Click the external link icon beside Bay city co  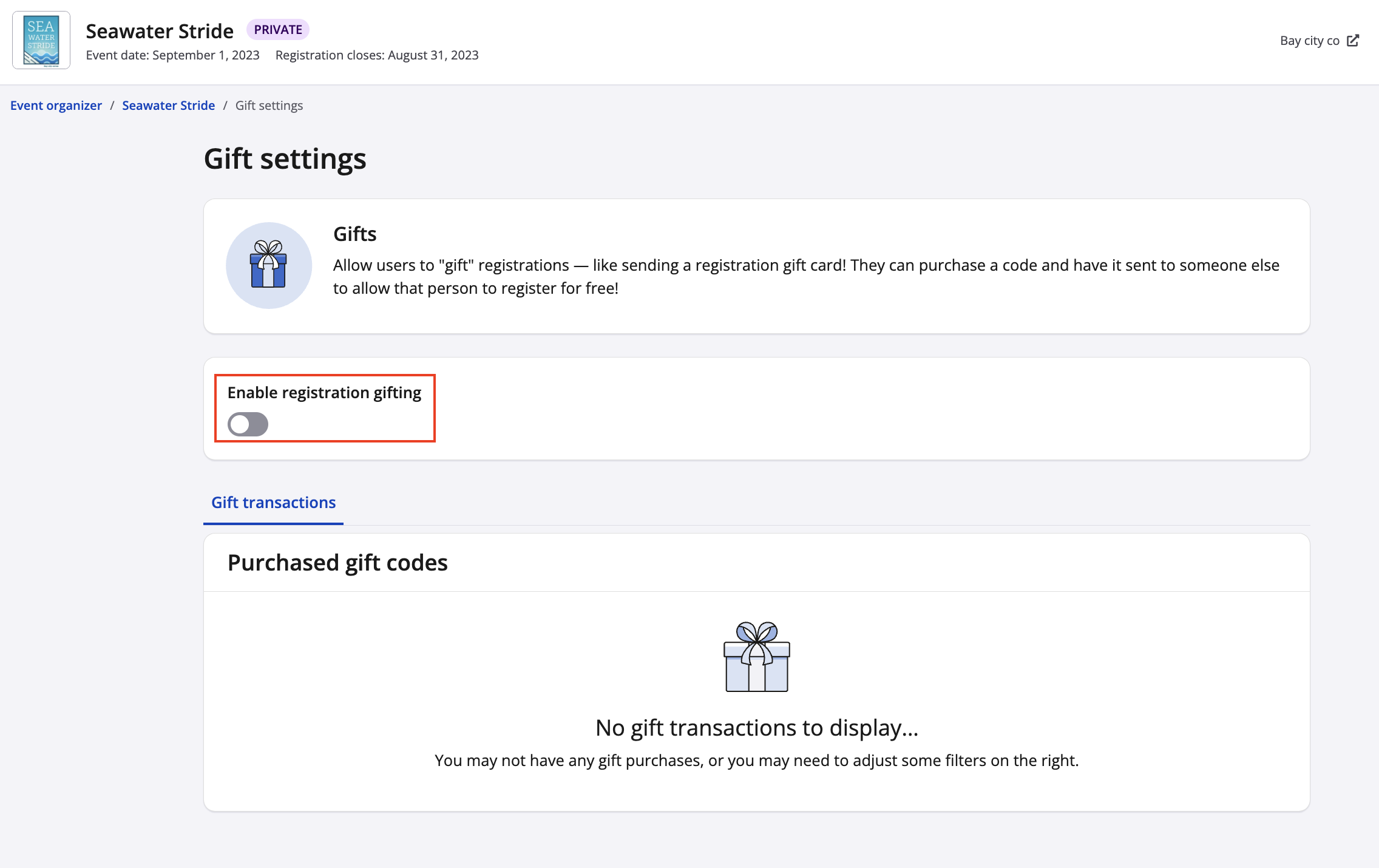point(1353,41)
